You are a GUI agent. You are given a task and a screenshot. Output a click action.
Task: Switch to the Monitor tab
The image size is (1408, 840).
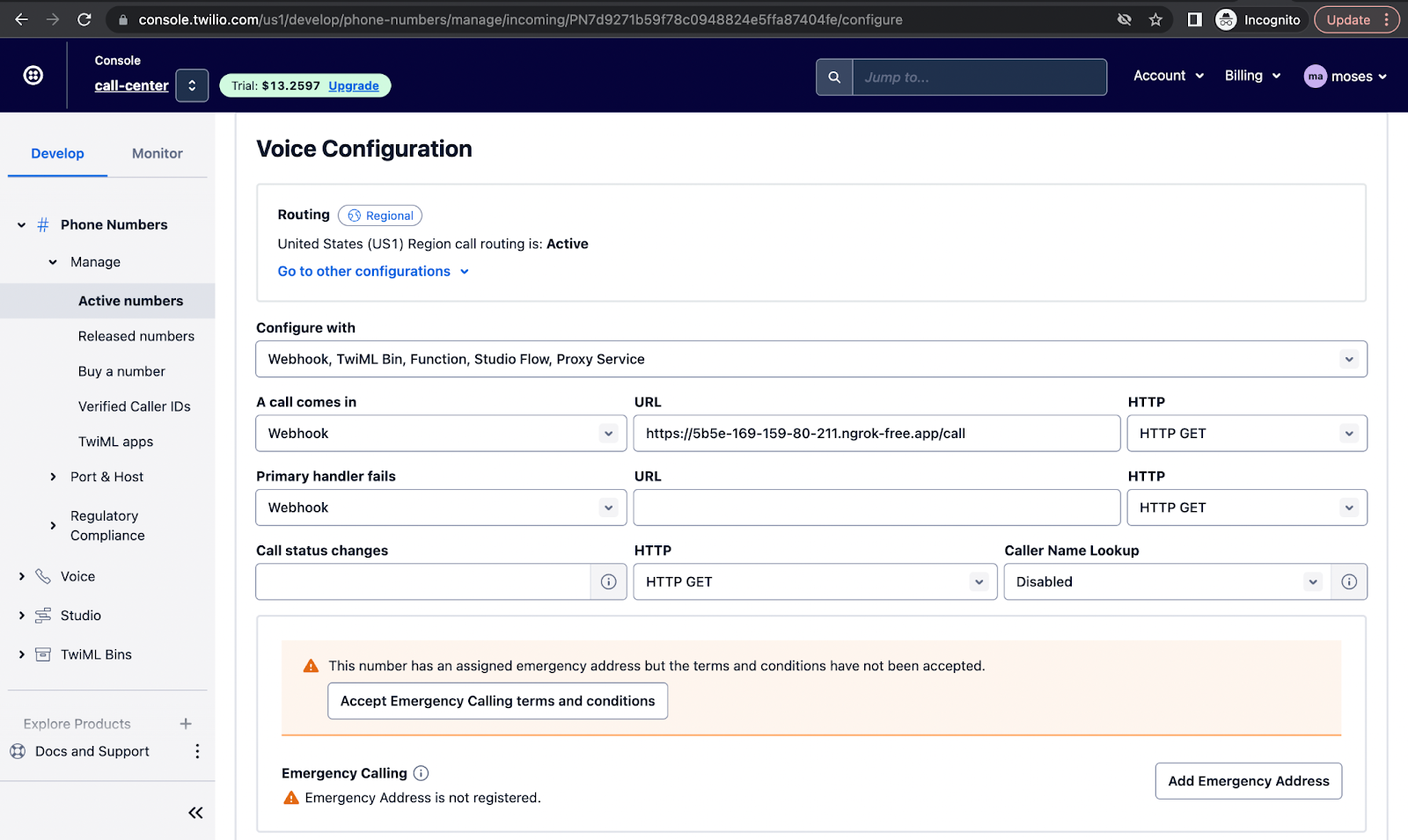pos(158,153)
